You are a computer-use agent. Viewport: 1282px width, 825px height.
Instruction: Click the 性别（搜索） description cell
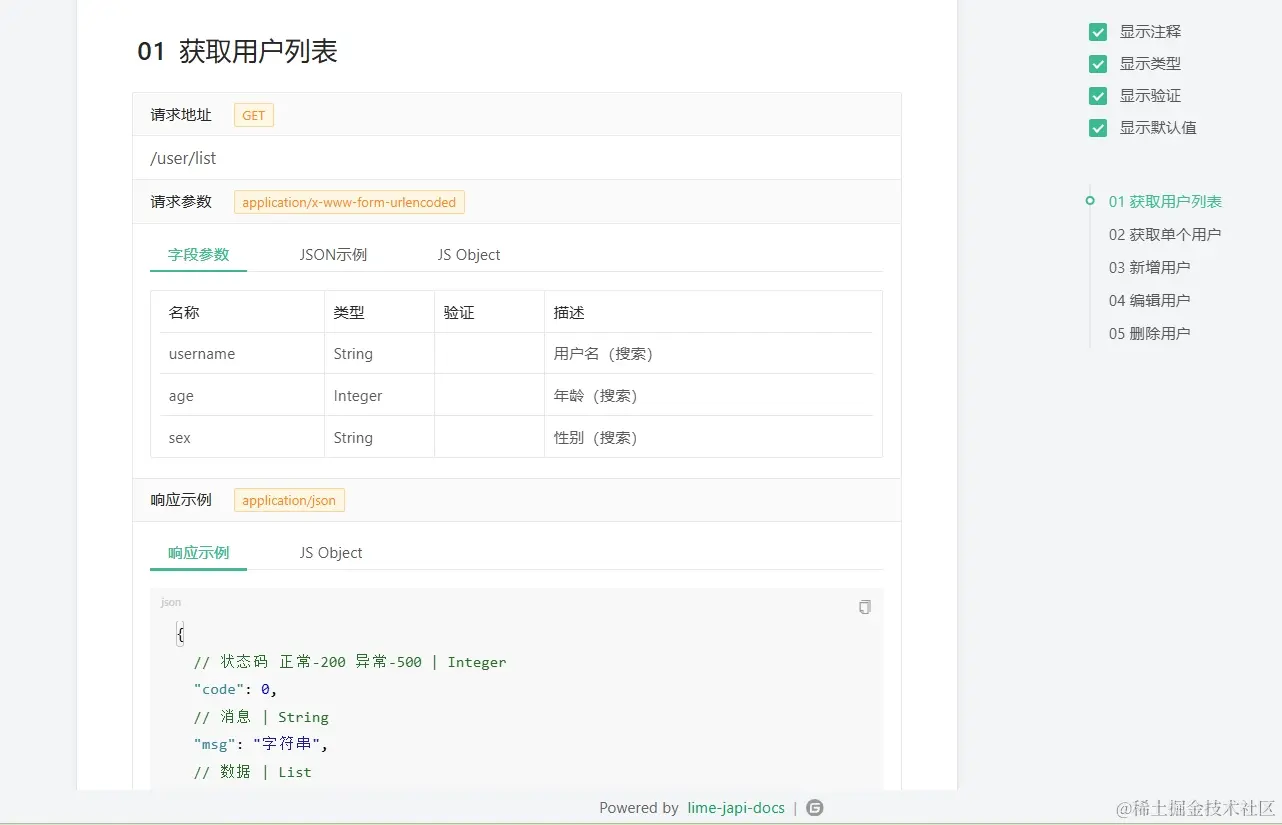click(x=708, y=438)
